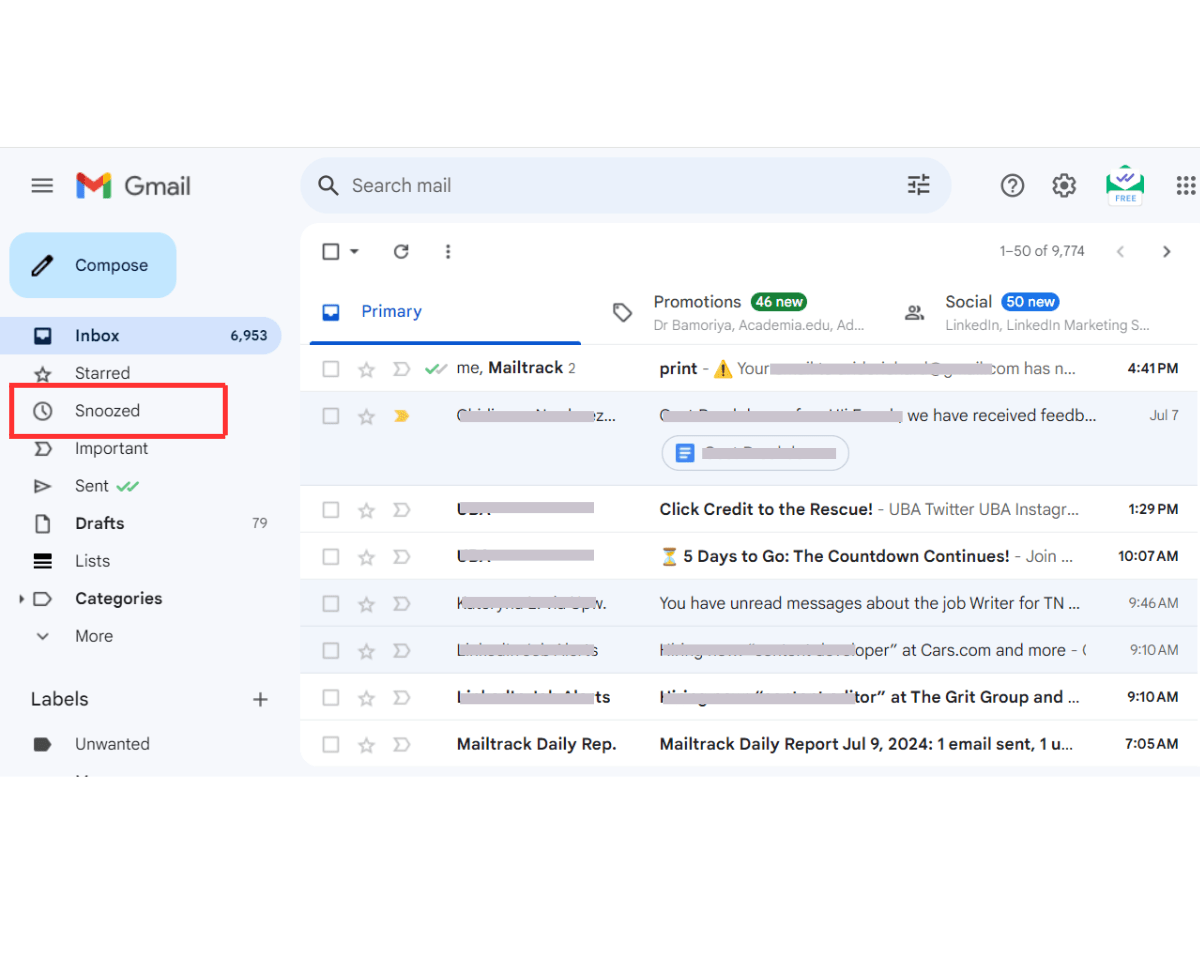Open the main menu hamburger icon
1200x960 pixels.
42,186
